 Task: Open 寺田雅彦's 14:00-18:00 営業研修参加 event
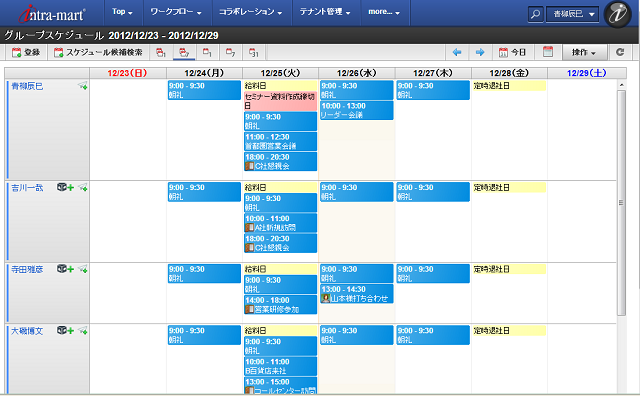(x=280, y=305)
